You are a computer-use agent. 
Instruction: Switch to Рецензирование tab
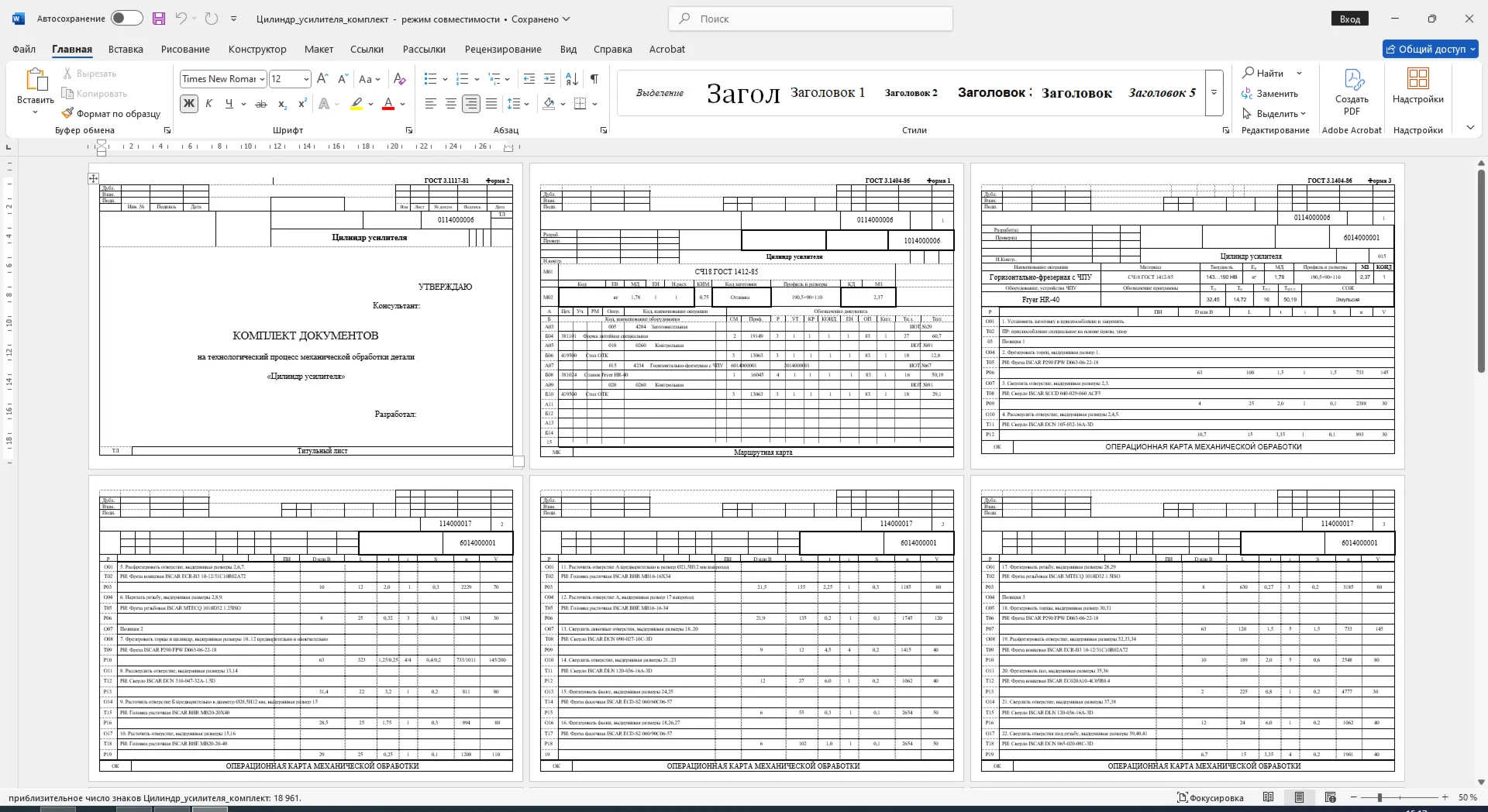[503, 49]
